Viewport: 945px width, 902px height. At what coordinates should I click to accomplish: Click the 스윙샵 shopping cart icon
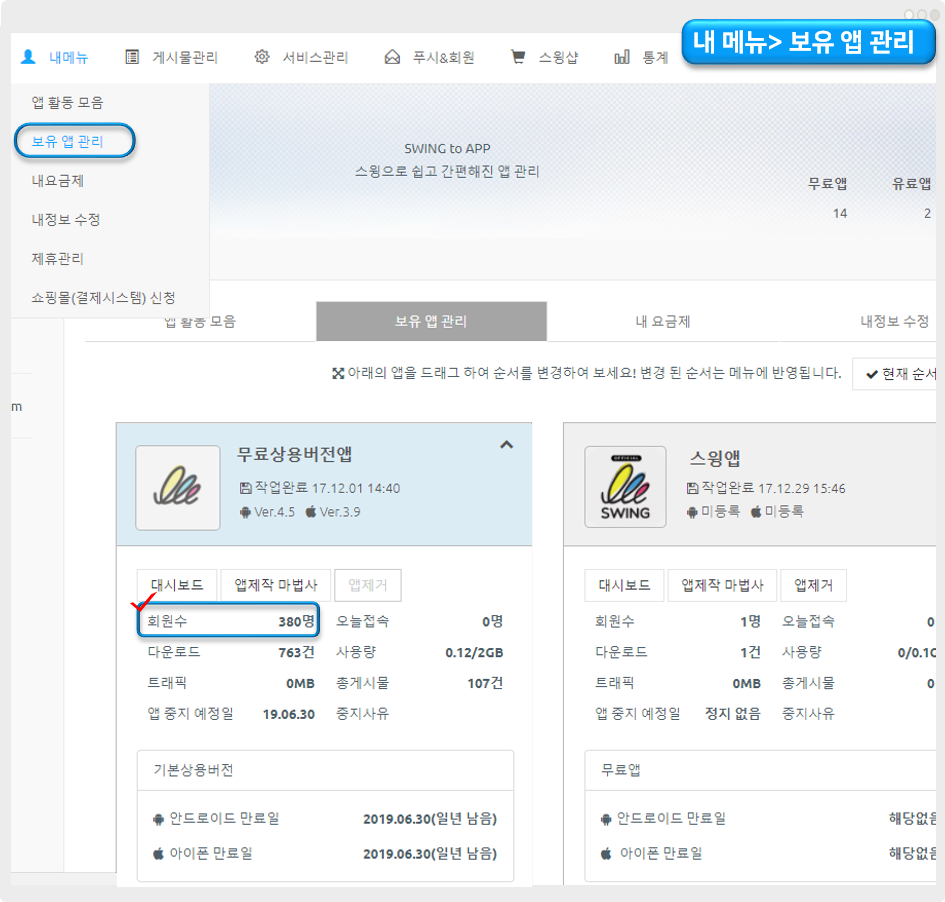click(518, 57)
